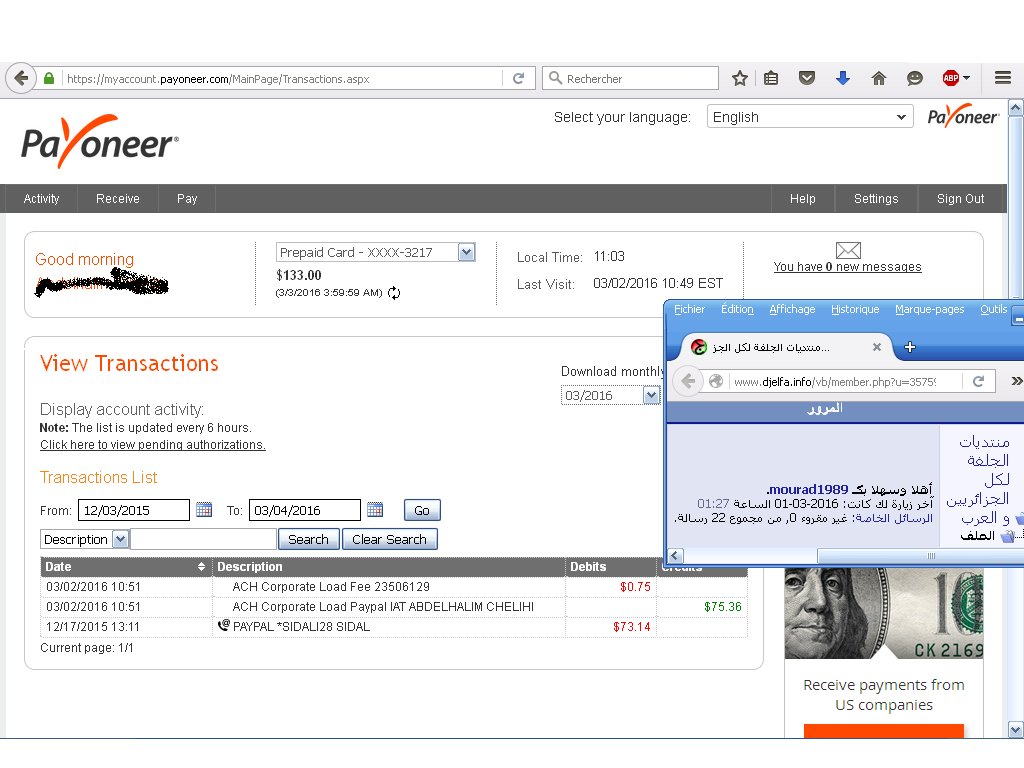Viewport: 1024px width, 768px height.
Task: Expand the ABP icon dropdown arrow
Action: tap(967, 78)
